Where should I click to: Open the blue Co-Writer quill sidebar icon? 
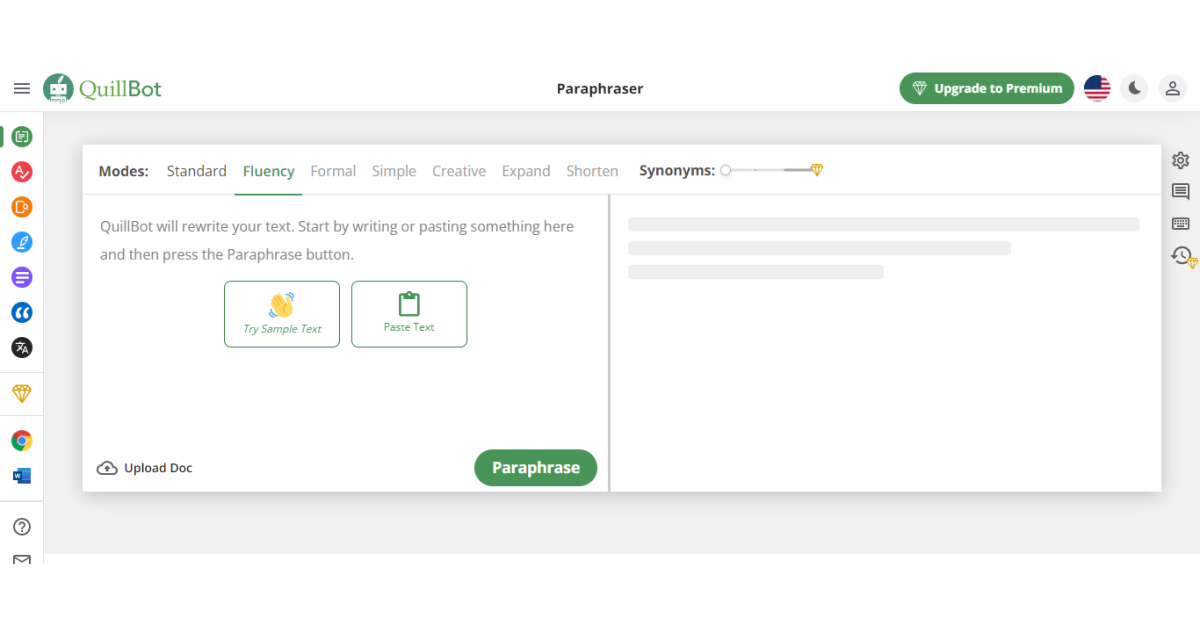(22, 242)
